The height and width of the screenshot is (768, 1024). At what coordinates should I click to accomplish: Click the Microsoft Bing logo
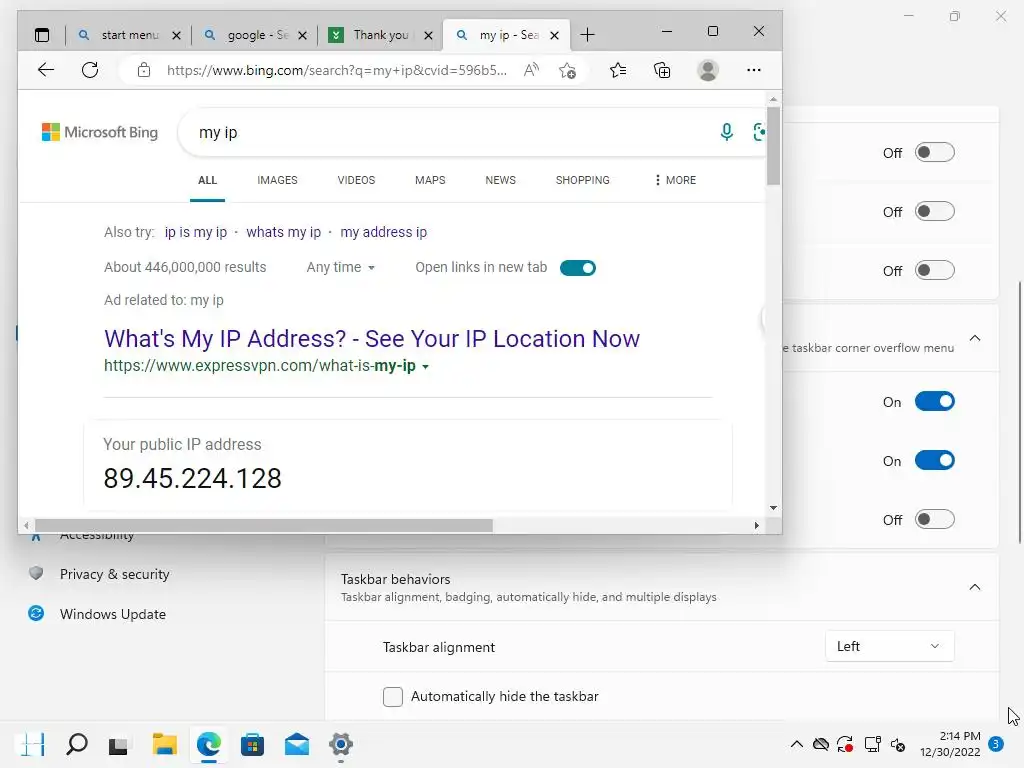[x=100, y=132]
